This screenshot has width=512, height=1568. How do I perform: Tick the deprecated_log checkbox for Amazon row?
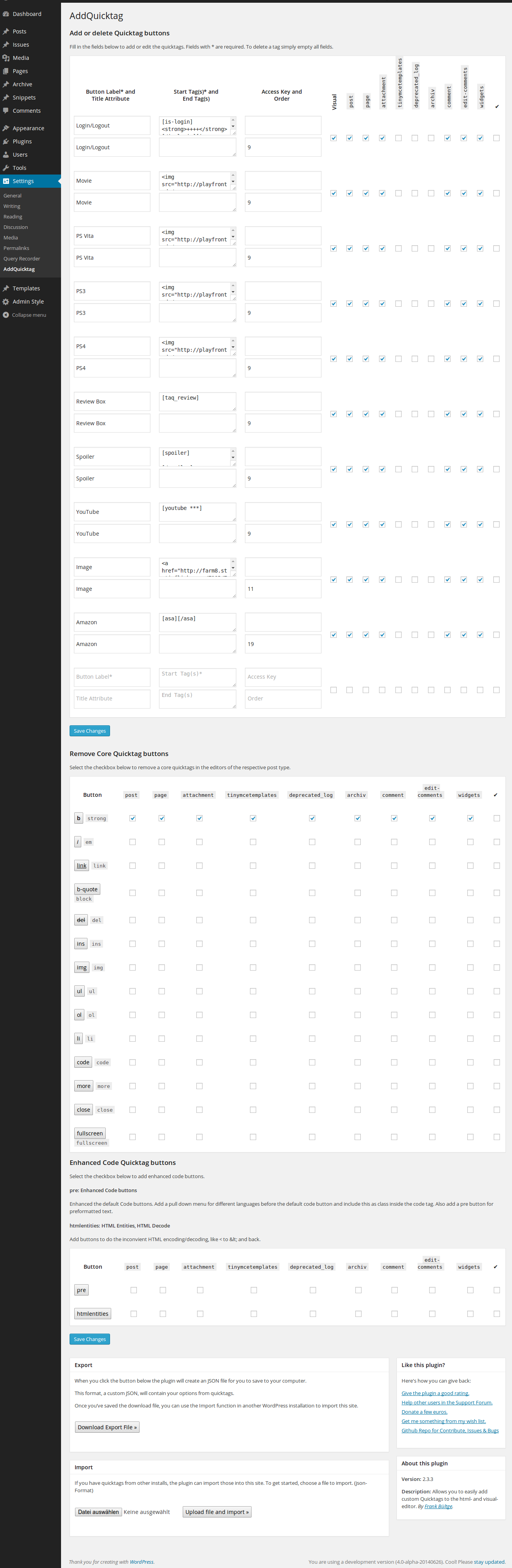coord(414,635)
